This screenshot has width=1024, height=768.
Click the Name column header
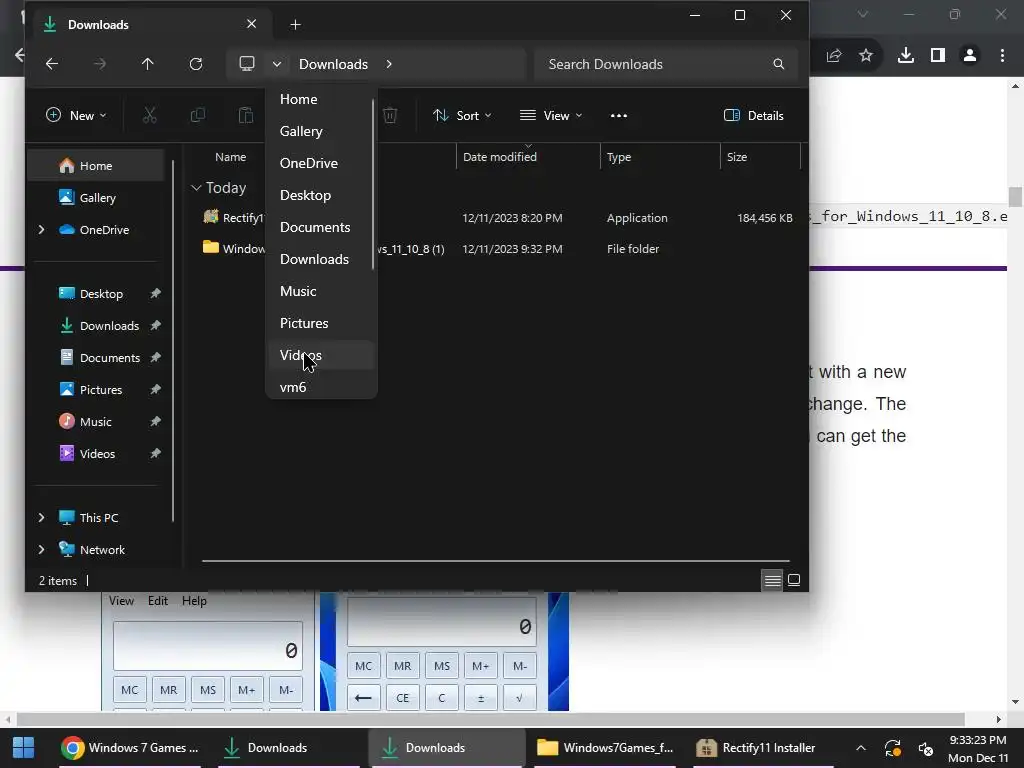click(231, 157)
